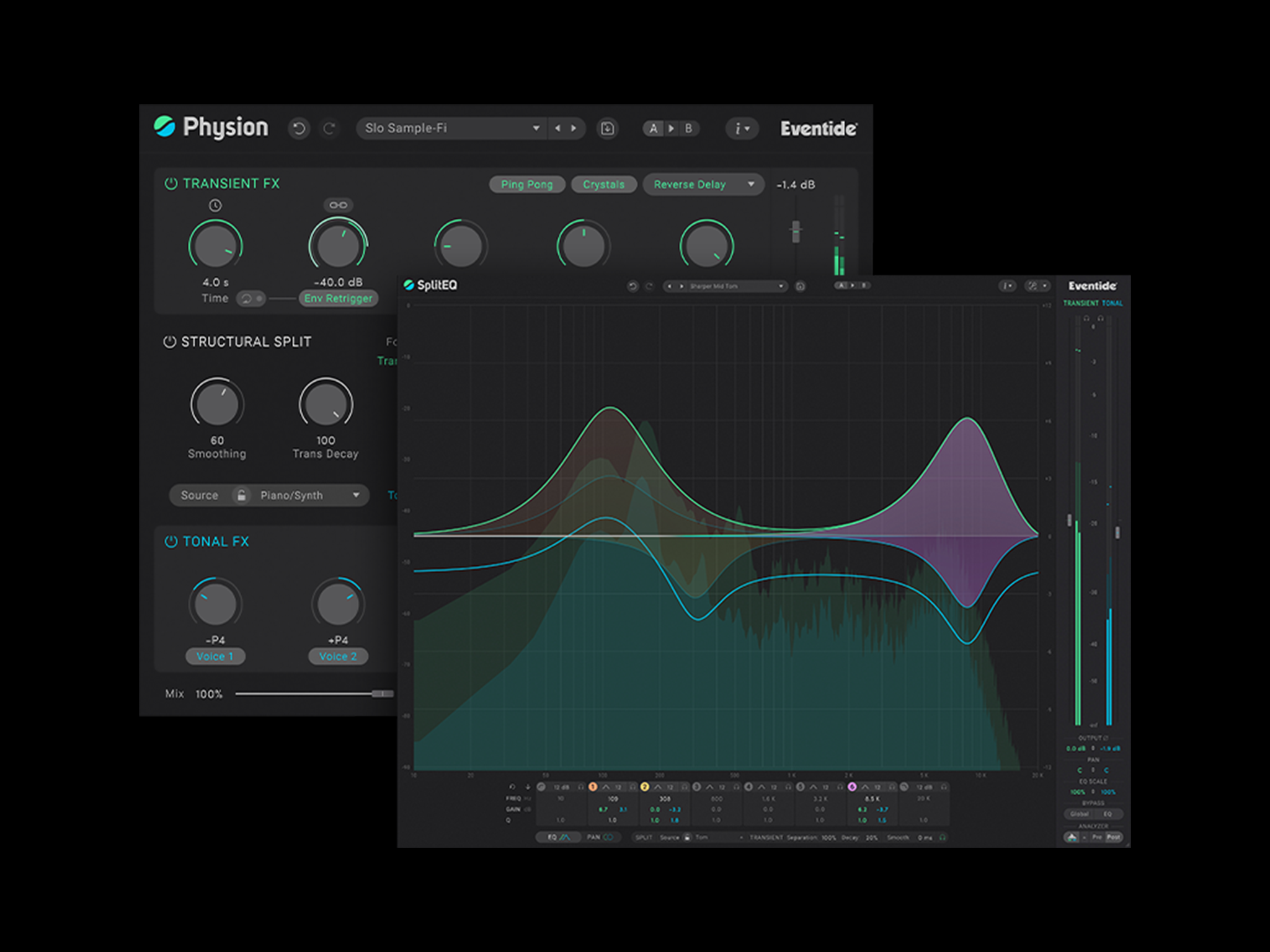Click the Time knob showing 4.0 s

(x=215, y=246)
